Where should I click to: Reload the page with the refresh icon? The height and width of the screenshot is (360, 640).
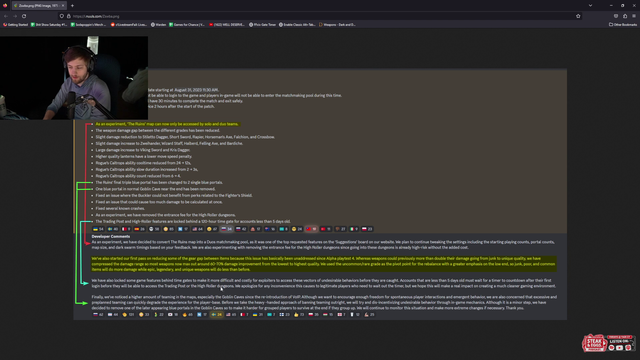[24, 16]
